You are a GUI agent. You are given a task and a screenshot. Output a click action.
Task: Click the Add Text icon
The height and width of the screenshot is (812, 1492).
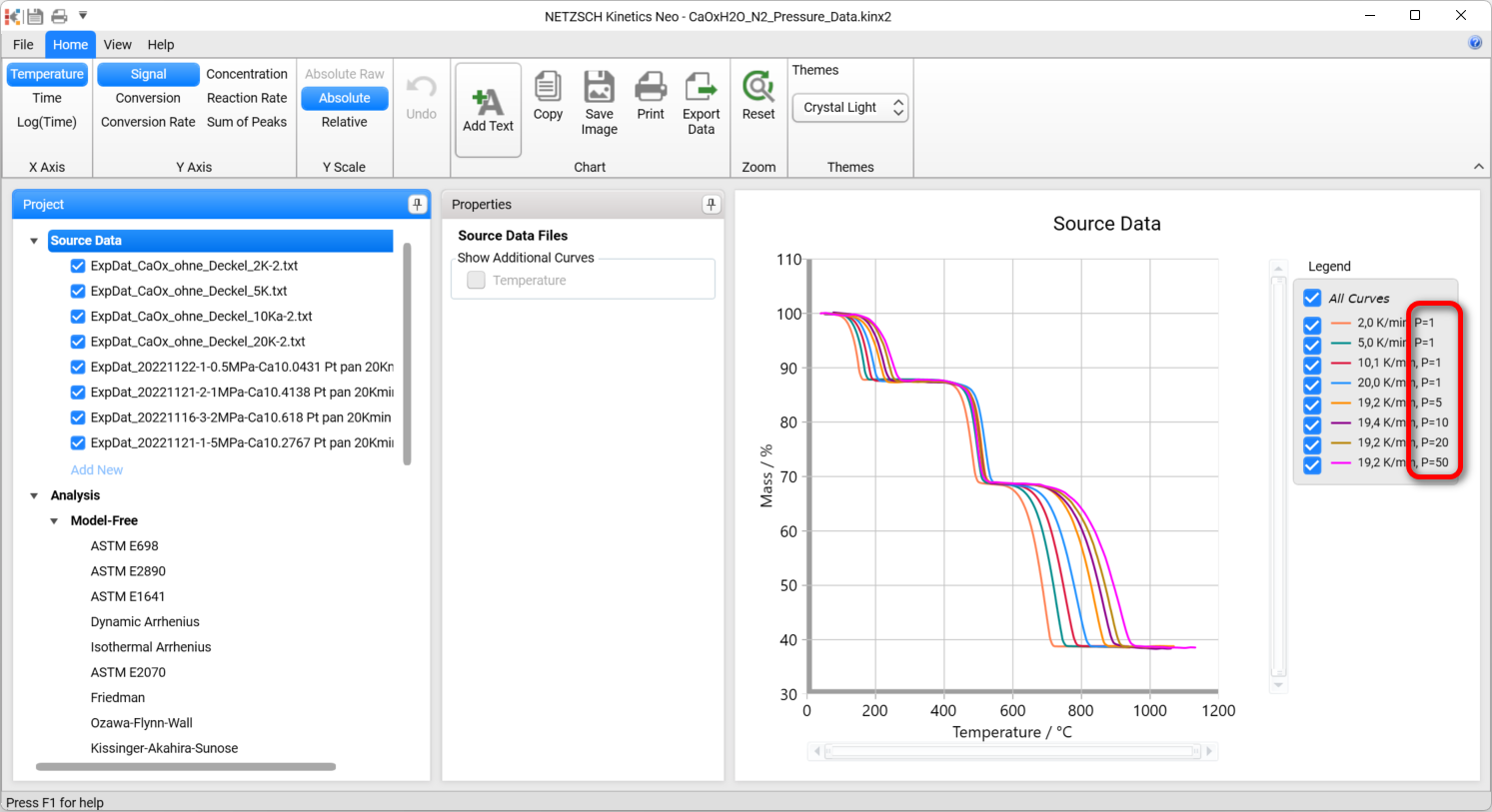tap(488, 103)
